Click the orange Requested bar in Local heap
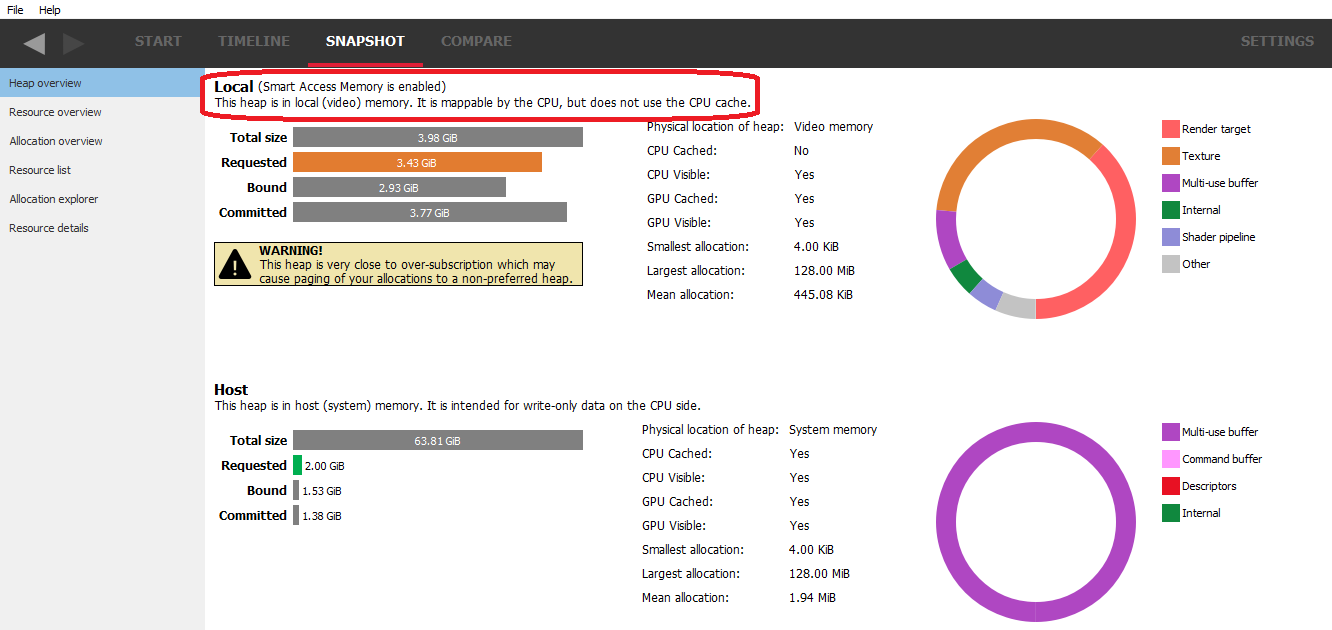The height and width of the screenshot is (630, 1332). pyautogui.click(x=417, y=162)
